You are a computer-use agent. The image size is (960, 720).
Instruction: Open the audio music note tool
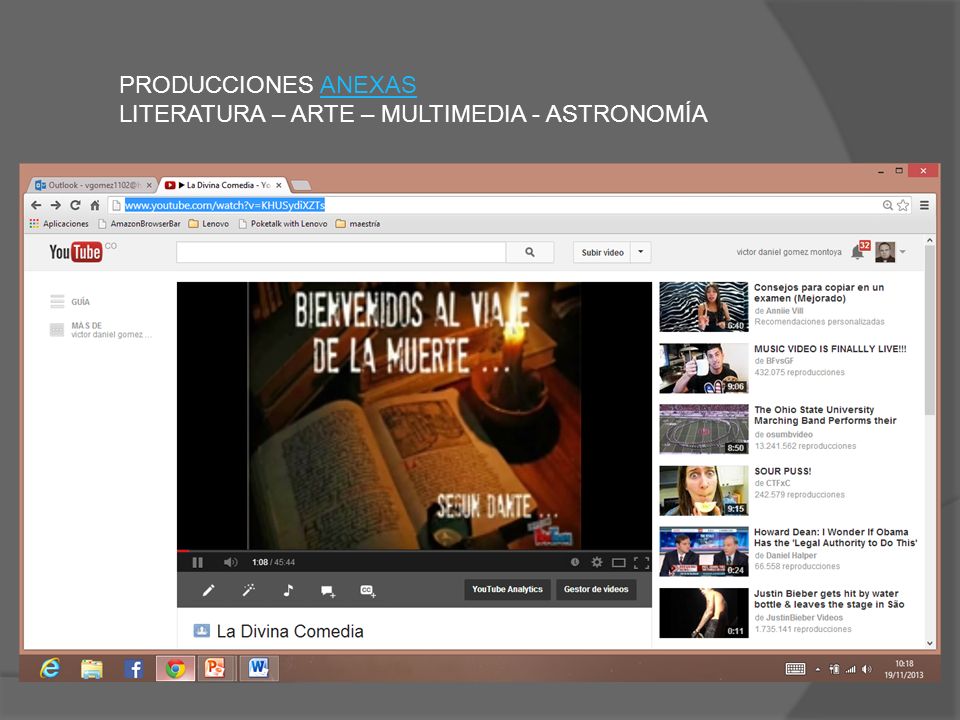288,590
